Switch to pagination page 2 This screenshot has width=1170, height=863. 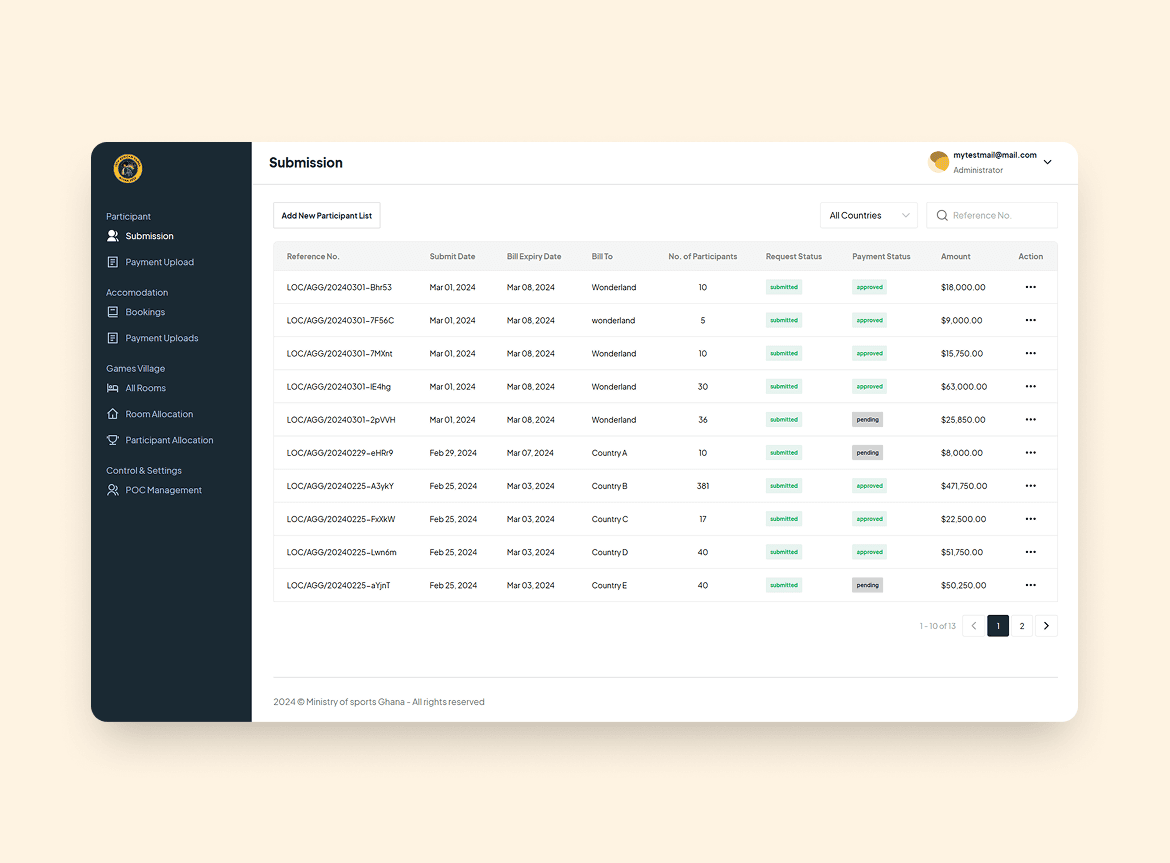click(1022, 625)
